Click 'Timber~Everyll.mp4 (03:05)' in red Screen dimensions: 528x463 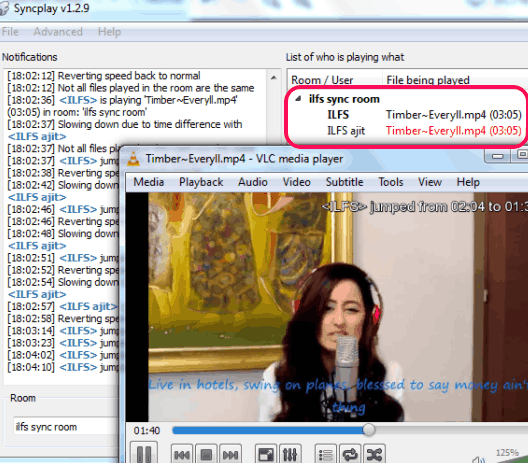pyautogui.click(x=454, y=131)
